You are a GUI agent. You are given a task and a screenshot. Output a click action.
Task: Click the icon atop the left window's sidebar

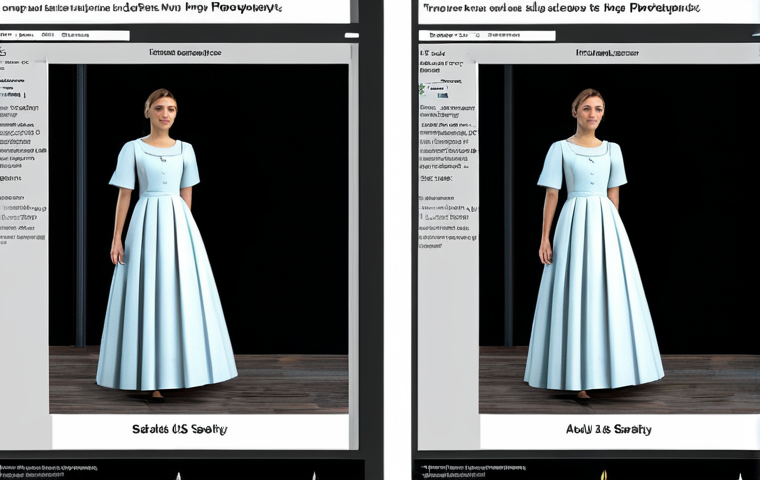point(4,50)
